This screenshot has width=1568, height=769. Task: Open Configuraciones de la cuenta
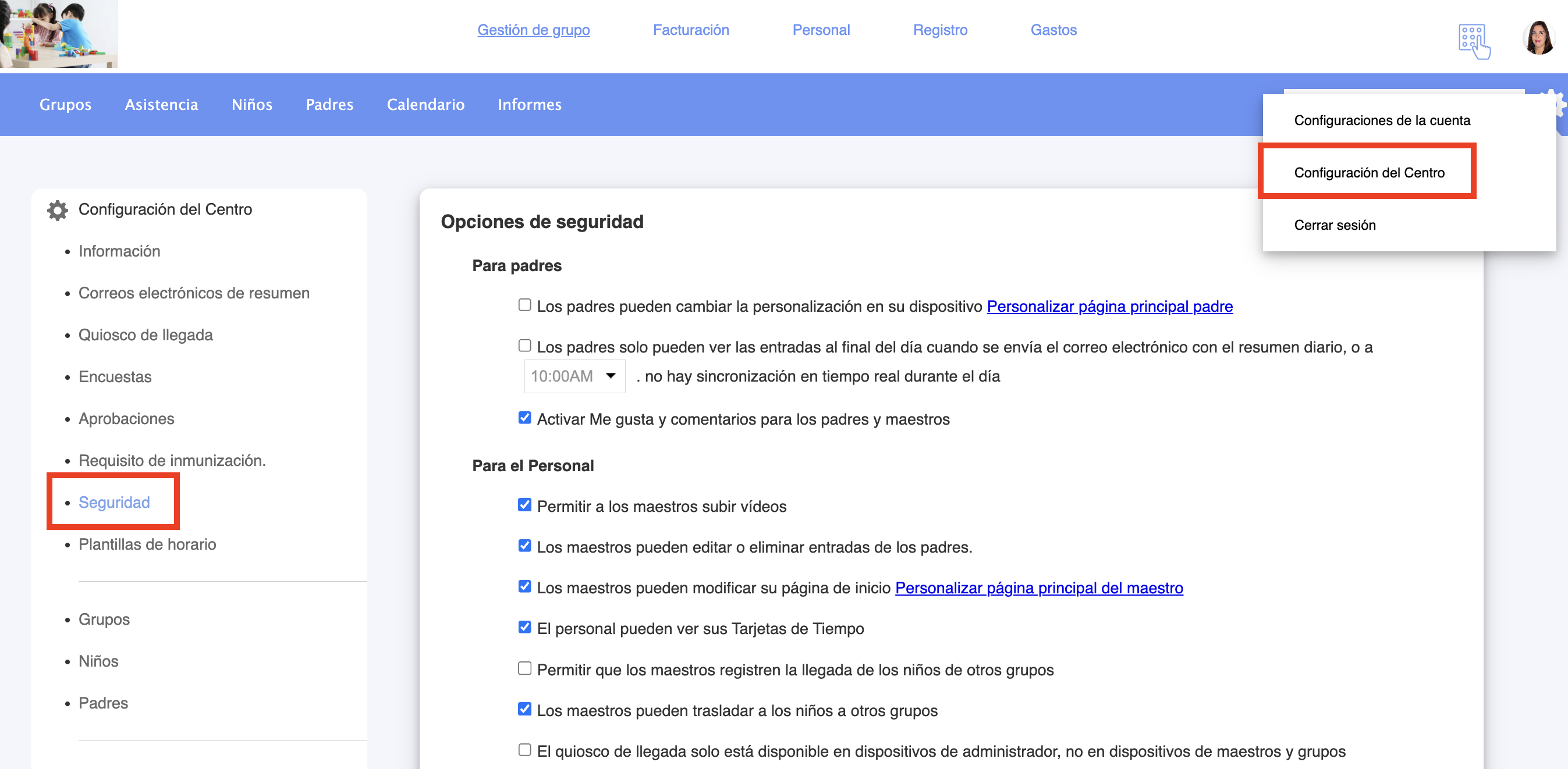pyautogui.click(x=1381, y=120)
